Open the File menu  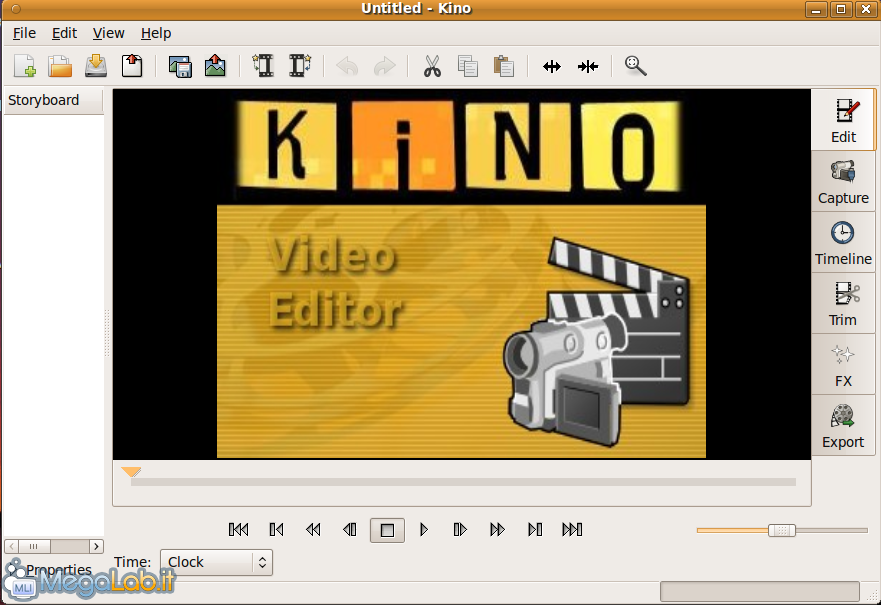(24, 33)
